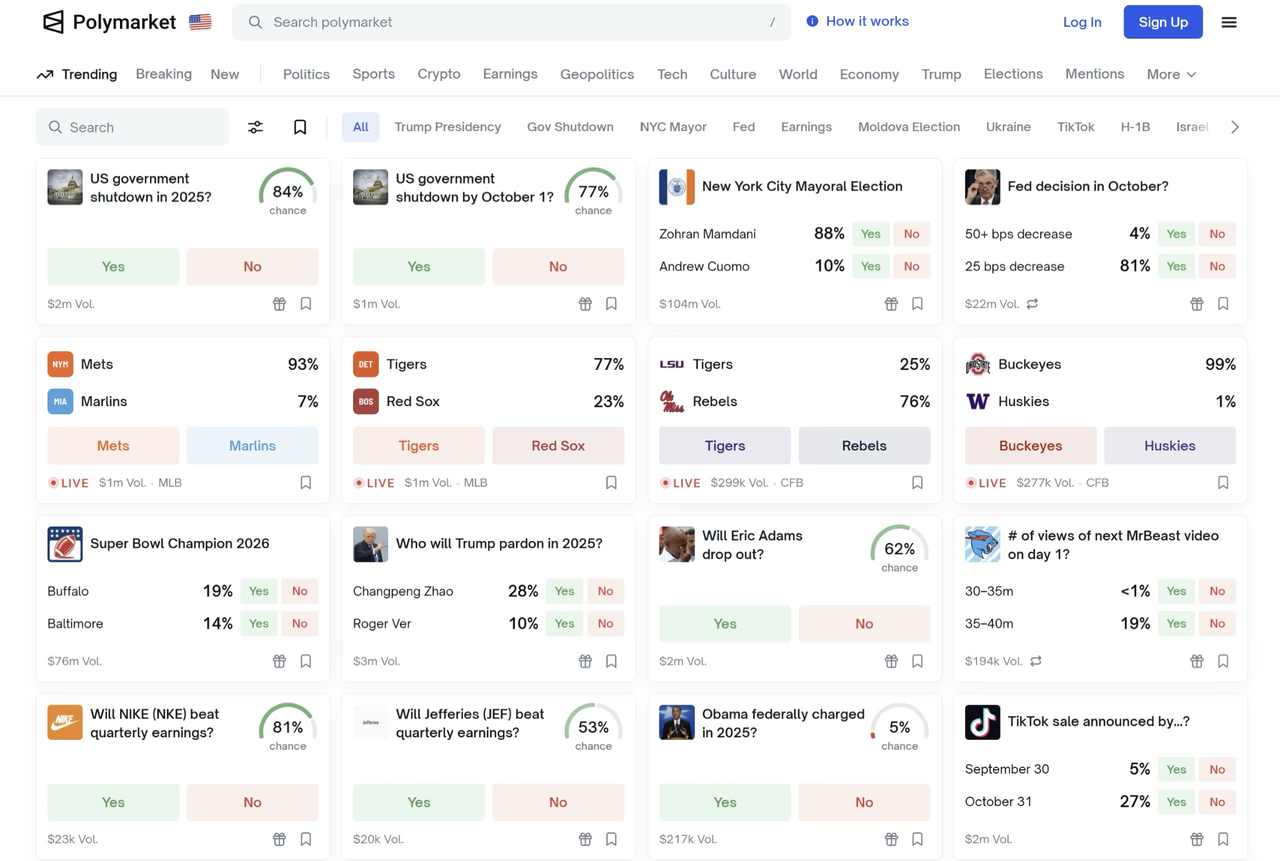This screenshot has height=861, width=1280.
Task: Click the Search polymarket input field
Action: (x=510, y=22)
